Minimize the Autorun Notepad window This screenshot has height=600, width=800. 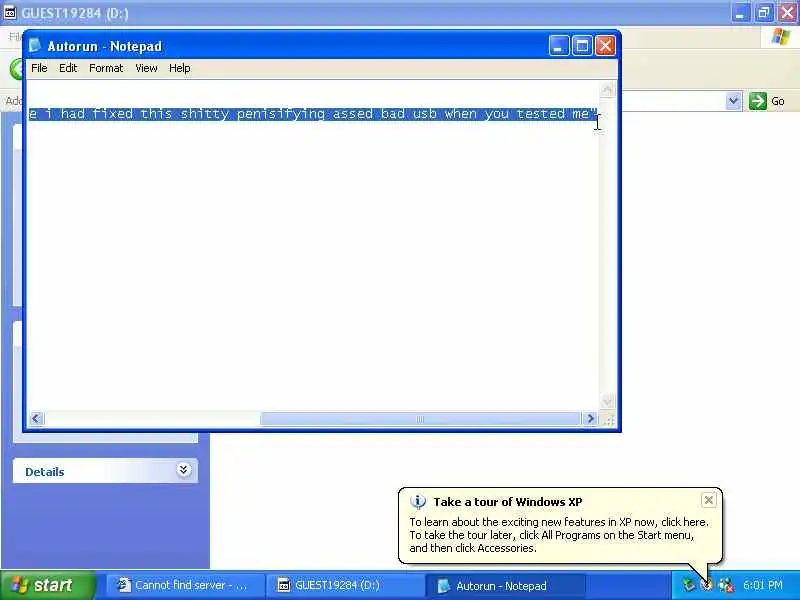559,46
